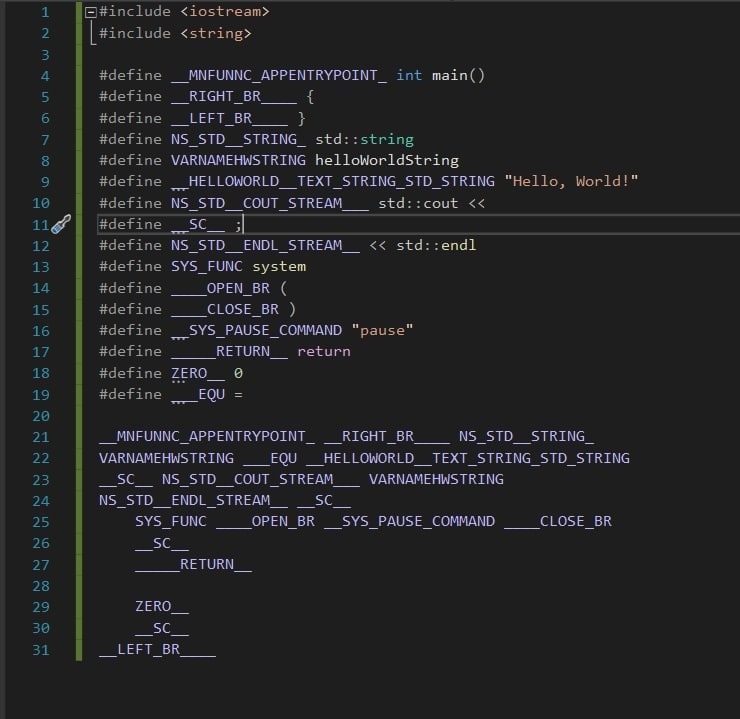This screenshot has width=740, height=719.
Task: Click __RIGHT_BR____ macro definition on line 5
Action: pos(234,96)
